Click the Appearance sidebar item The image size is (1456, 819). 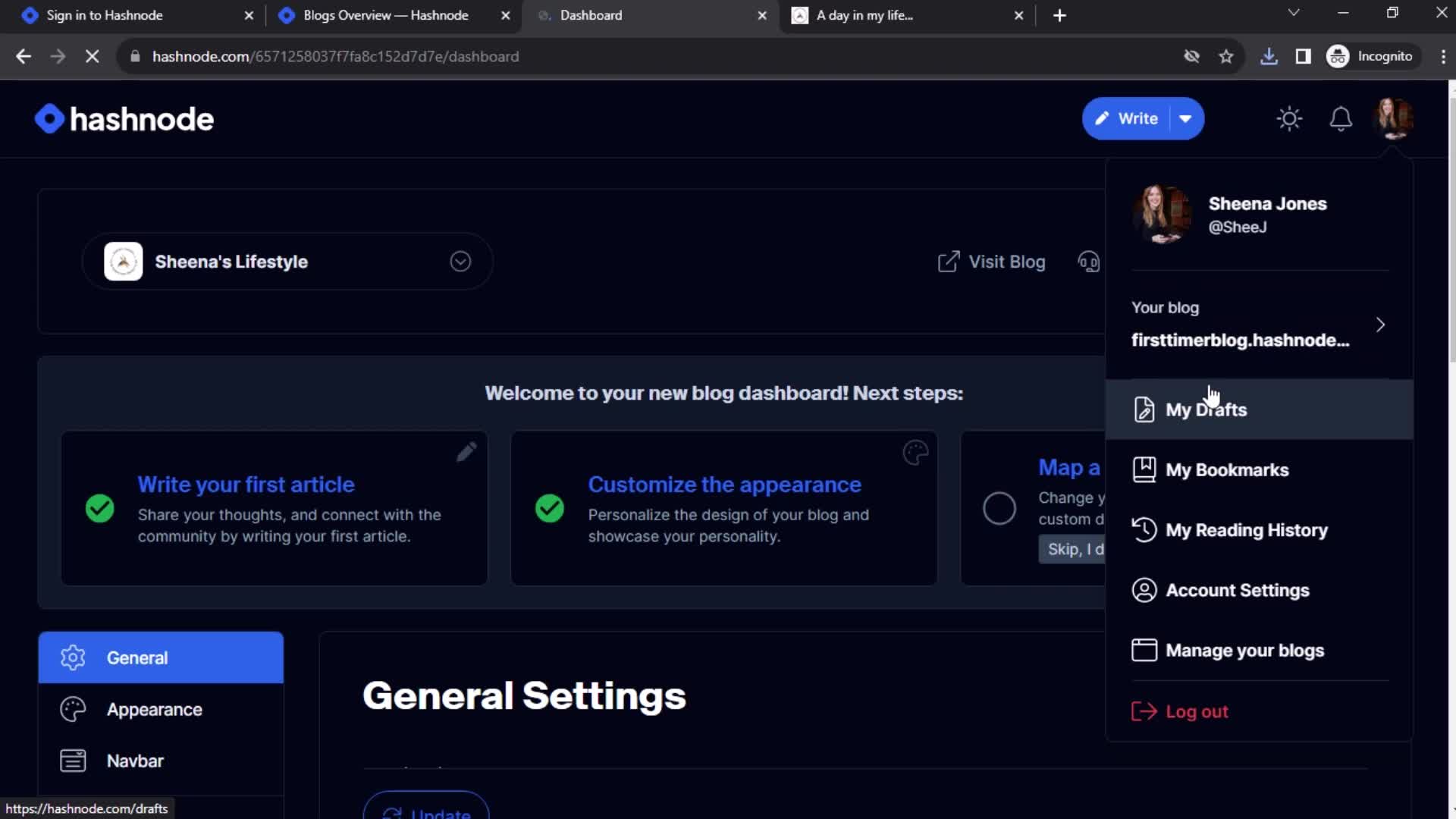pos(154,709)
